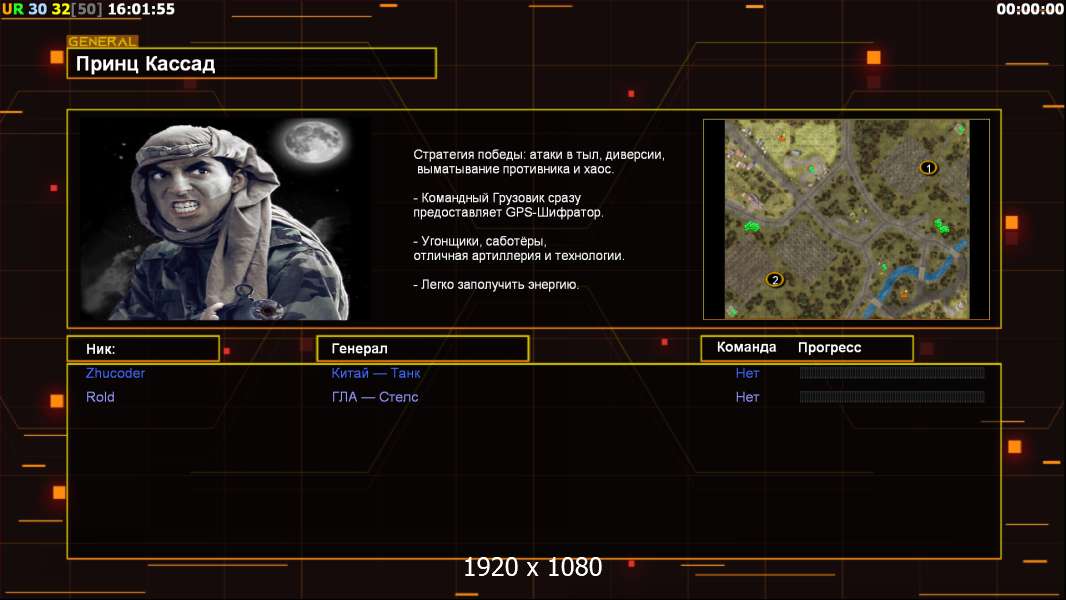The image size is (1066, 600).
Task: Click the 'Китай — Танк' general entry
Action: click(376, 373)
